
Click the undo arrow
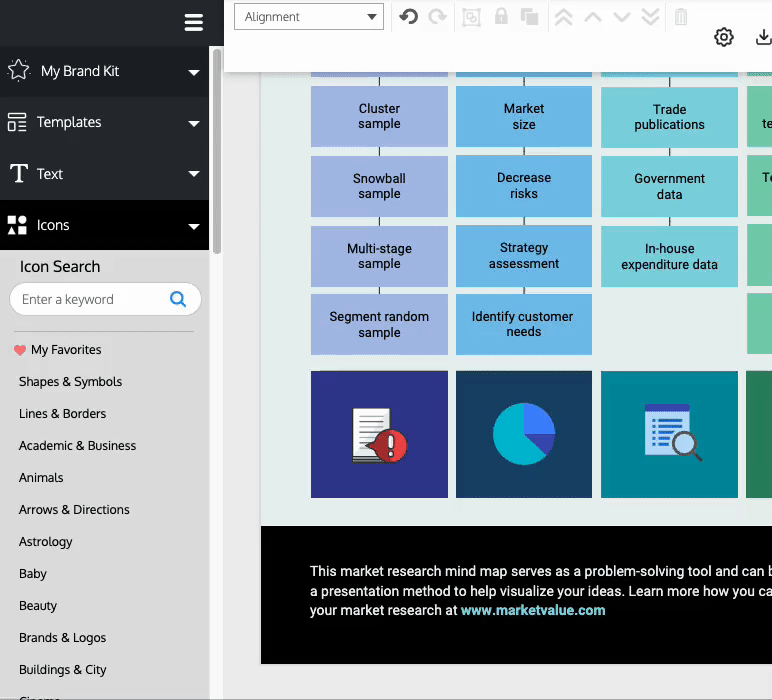pos(408,17)
